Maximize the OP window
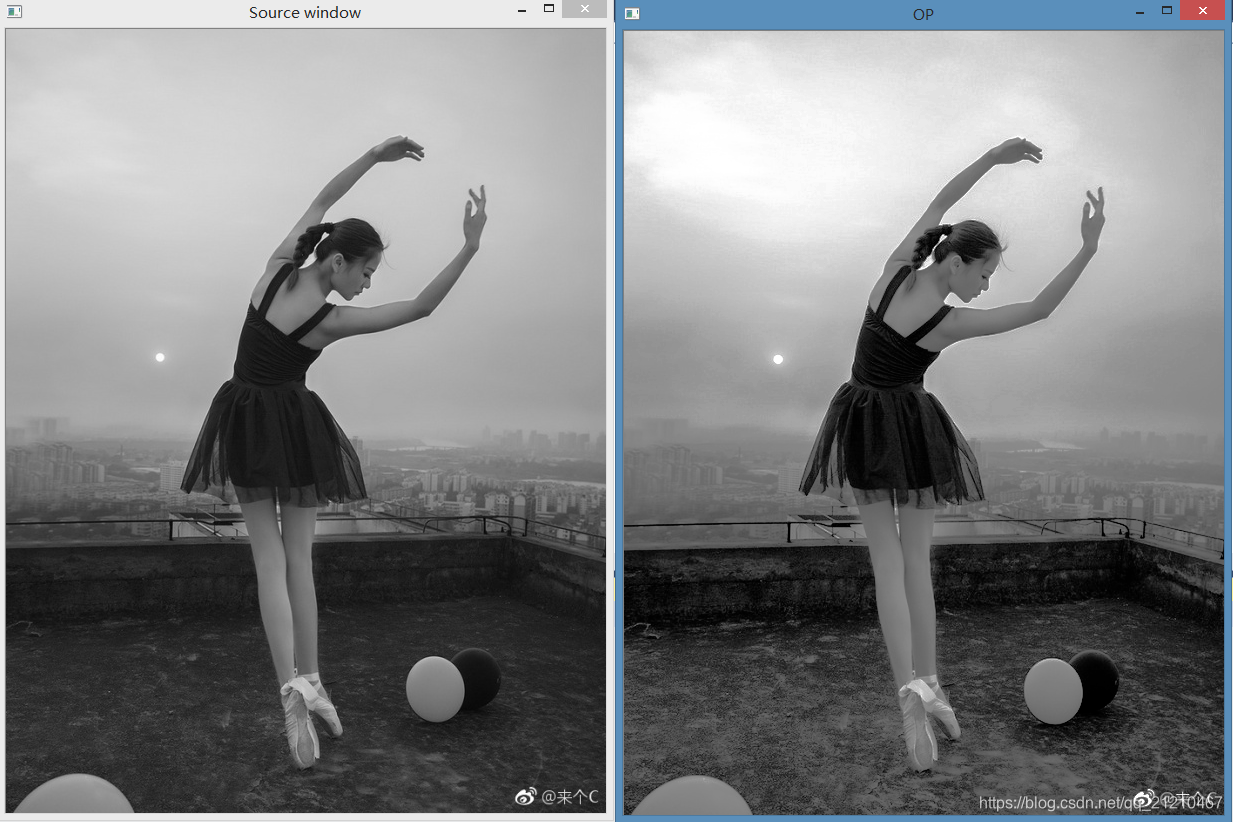This screenshot has height=822, width=1233. [x=1167, y=10]
